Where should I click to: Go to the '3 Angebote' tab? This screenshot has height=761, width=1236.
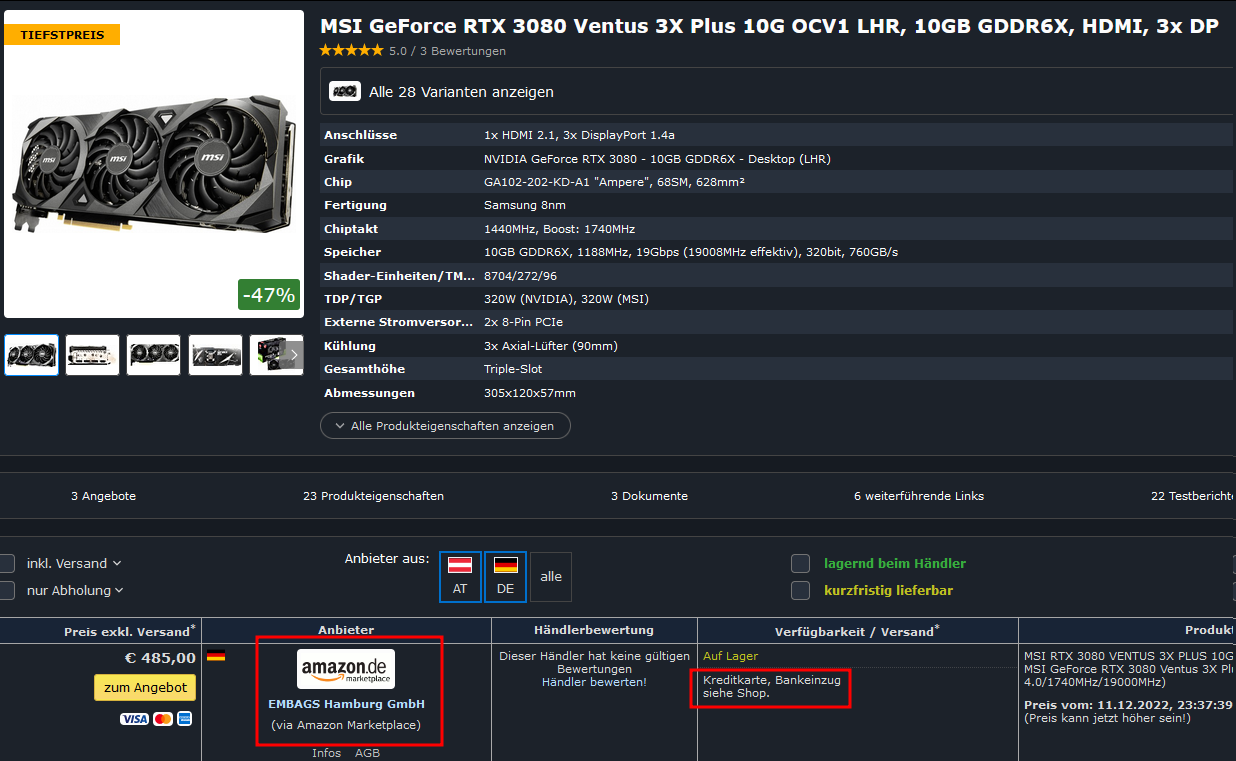point(103,496)
